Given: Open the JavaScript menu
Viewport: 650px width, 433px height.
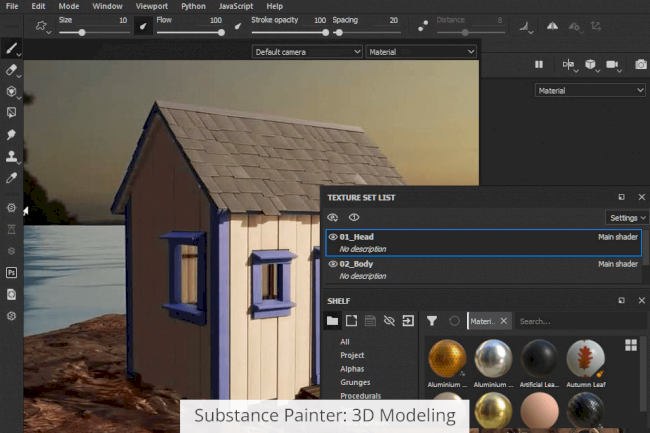Looking at the screenshot, I should tap(236, 6).
